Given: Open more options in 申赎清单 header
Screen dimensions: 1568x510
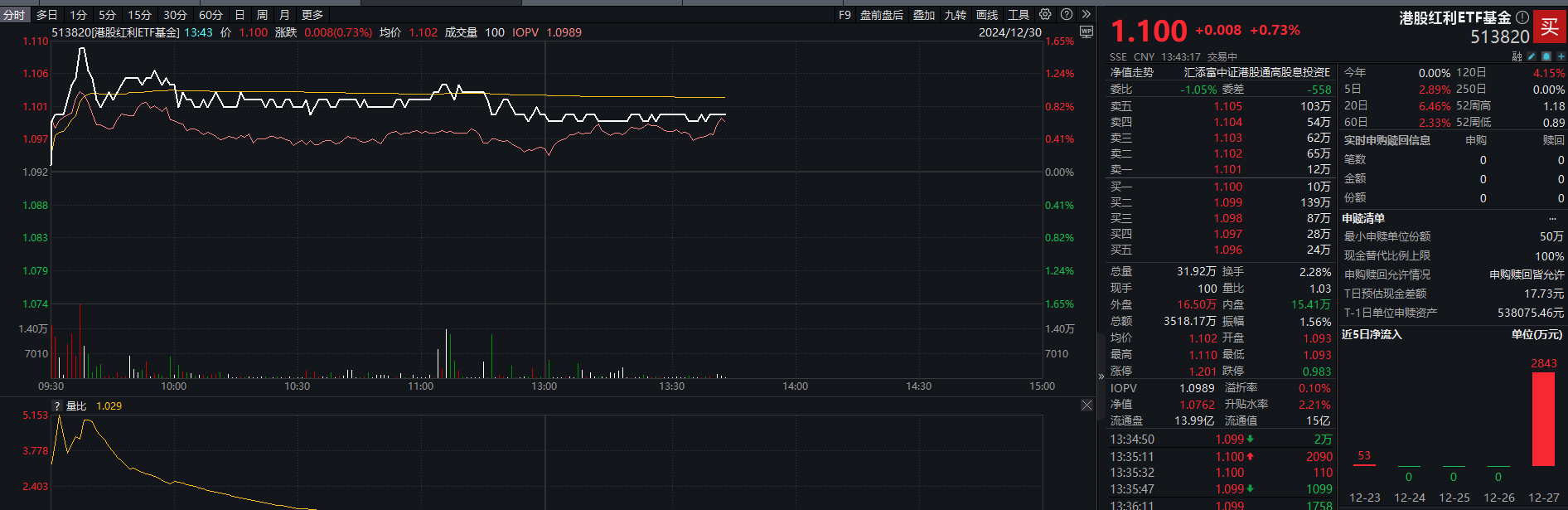Looking at the screenshot, I should point(1552,219).
